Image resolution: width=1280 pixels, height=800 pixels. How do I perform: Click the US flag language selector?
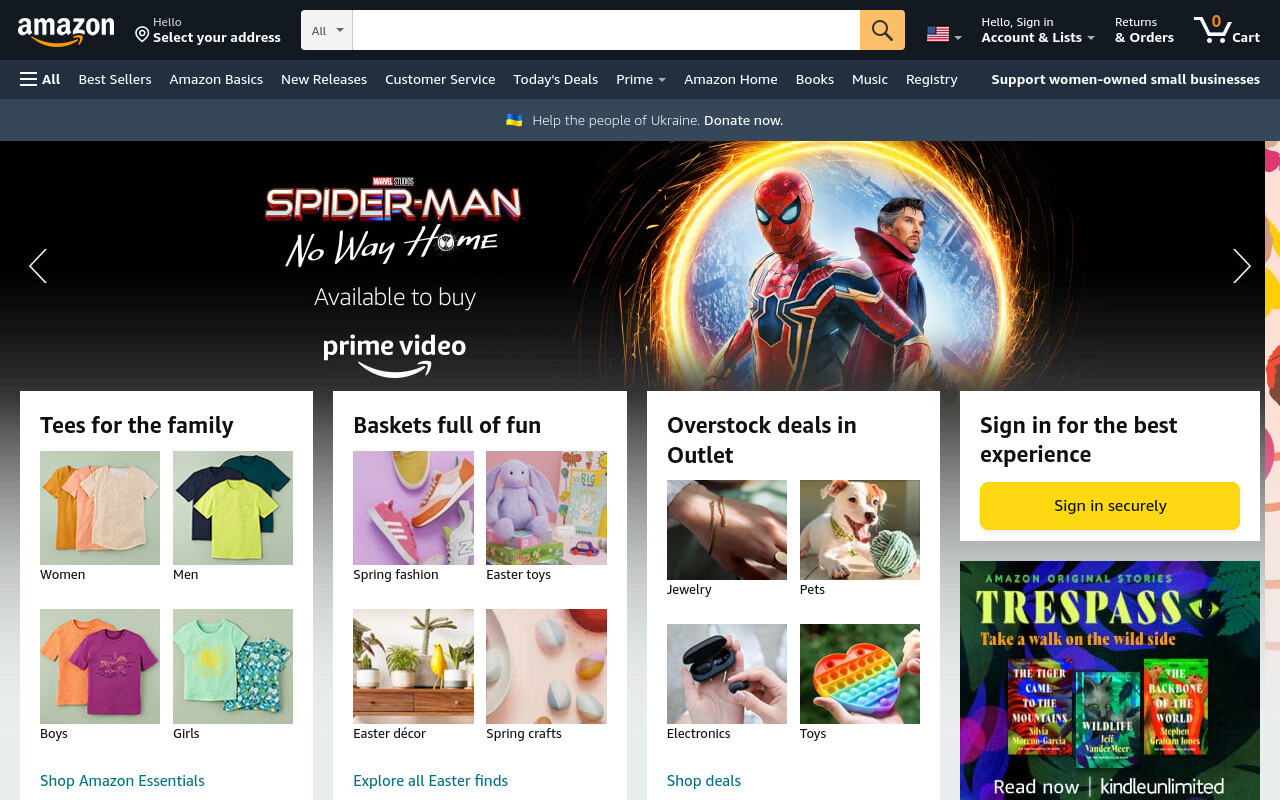click(x=944, y=34)
